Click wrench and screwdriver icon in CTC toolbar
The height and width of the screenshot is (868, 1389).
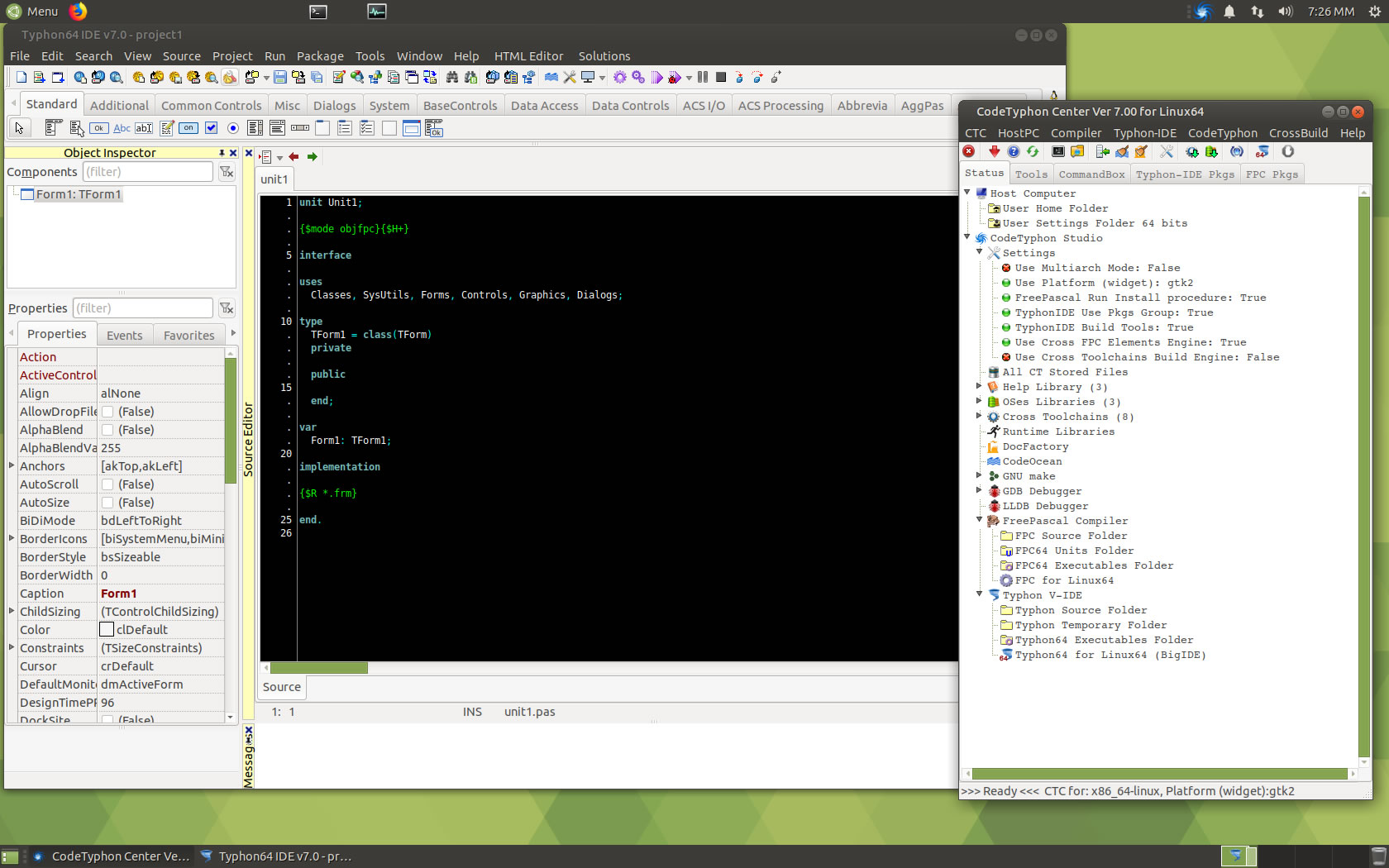point(1167,151)
